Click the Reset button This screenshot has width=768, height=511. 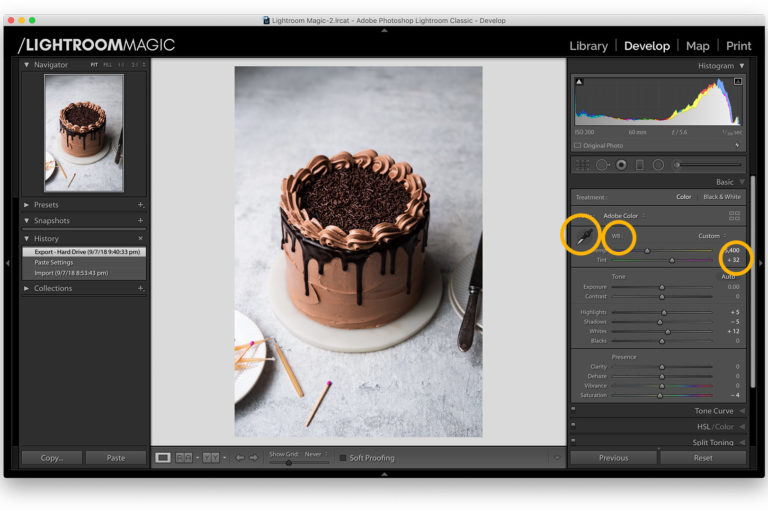[703, 458]
